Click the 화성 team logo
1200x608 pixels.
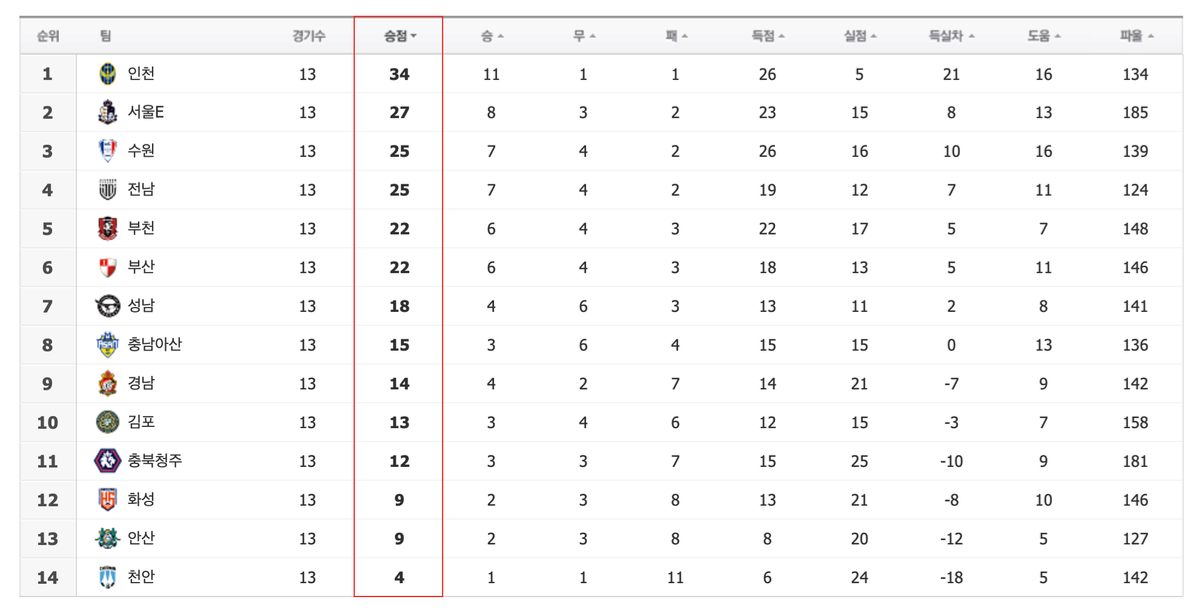(107, 500)
